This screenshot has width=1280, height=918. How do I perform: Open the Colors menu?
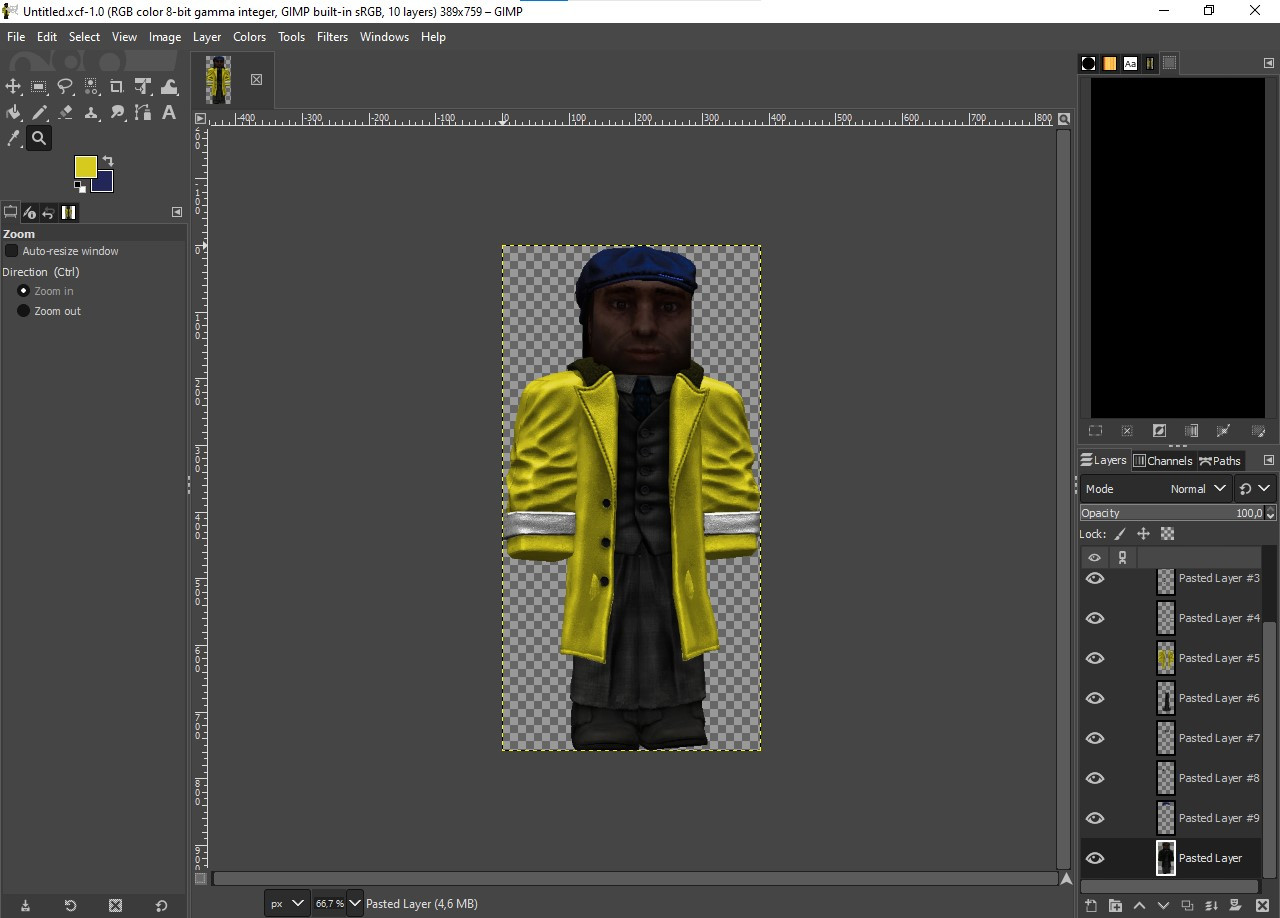click(249, 37)
